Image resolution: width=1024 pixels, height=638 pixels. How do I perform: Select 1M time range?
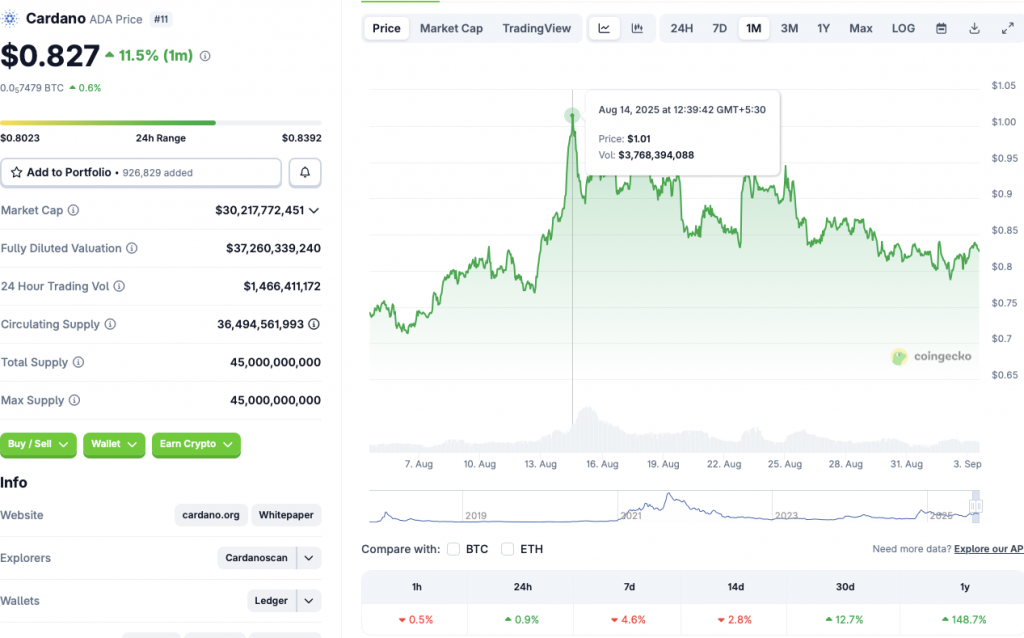coord(754,28)
